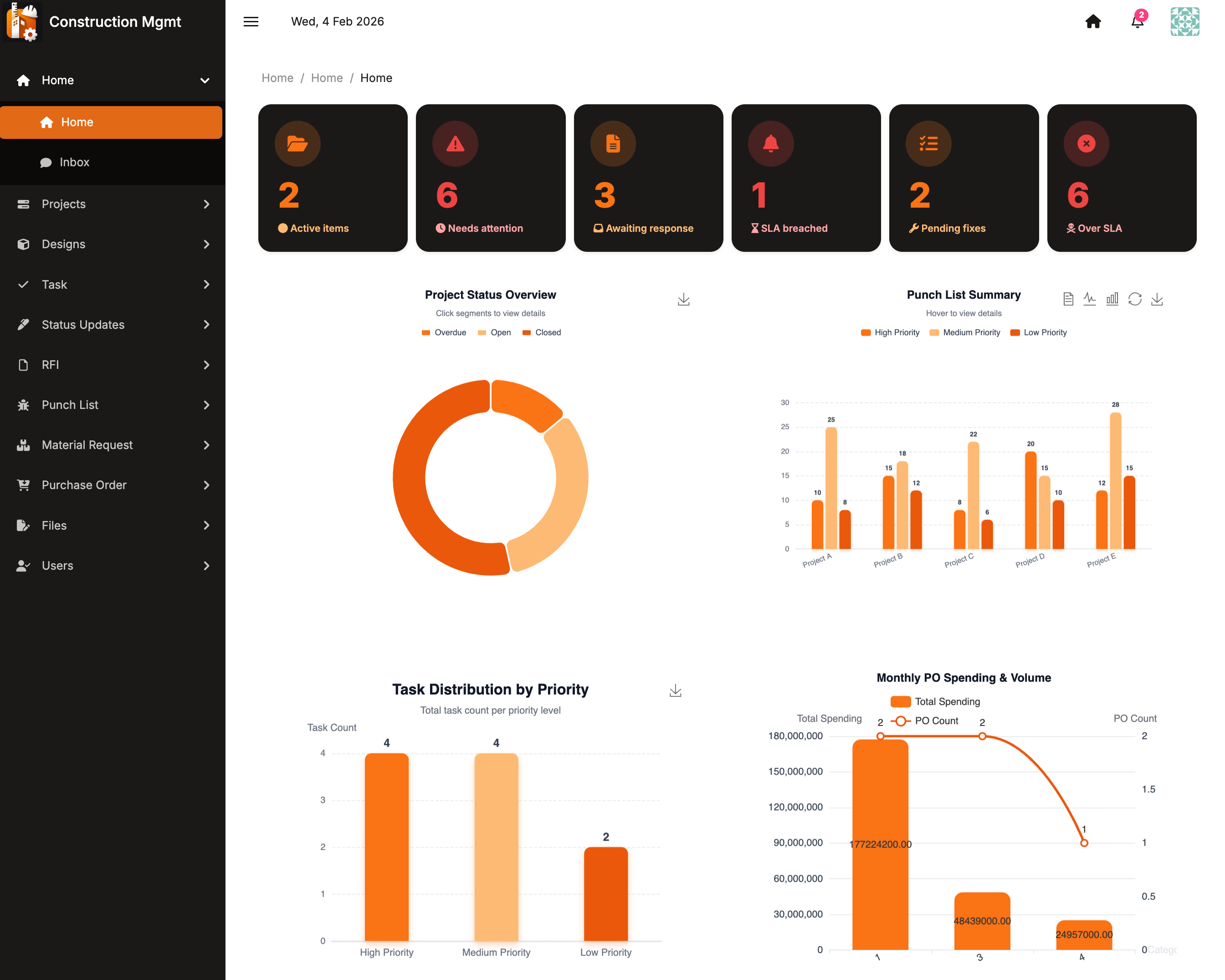The height and width of the screenshot is (980, 1225).
Task: Open the notifications bell
Action: point(1137,21)
